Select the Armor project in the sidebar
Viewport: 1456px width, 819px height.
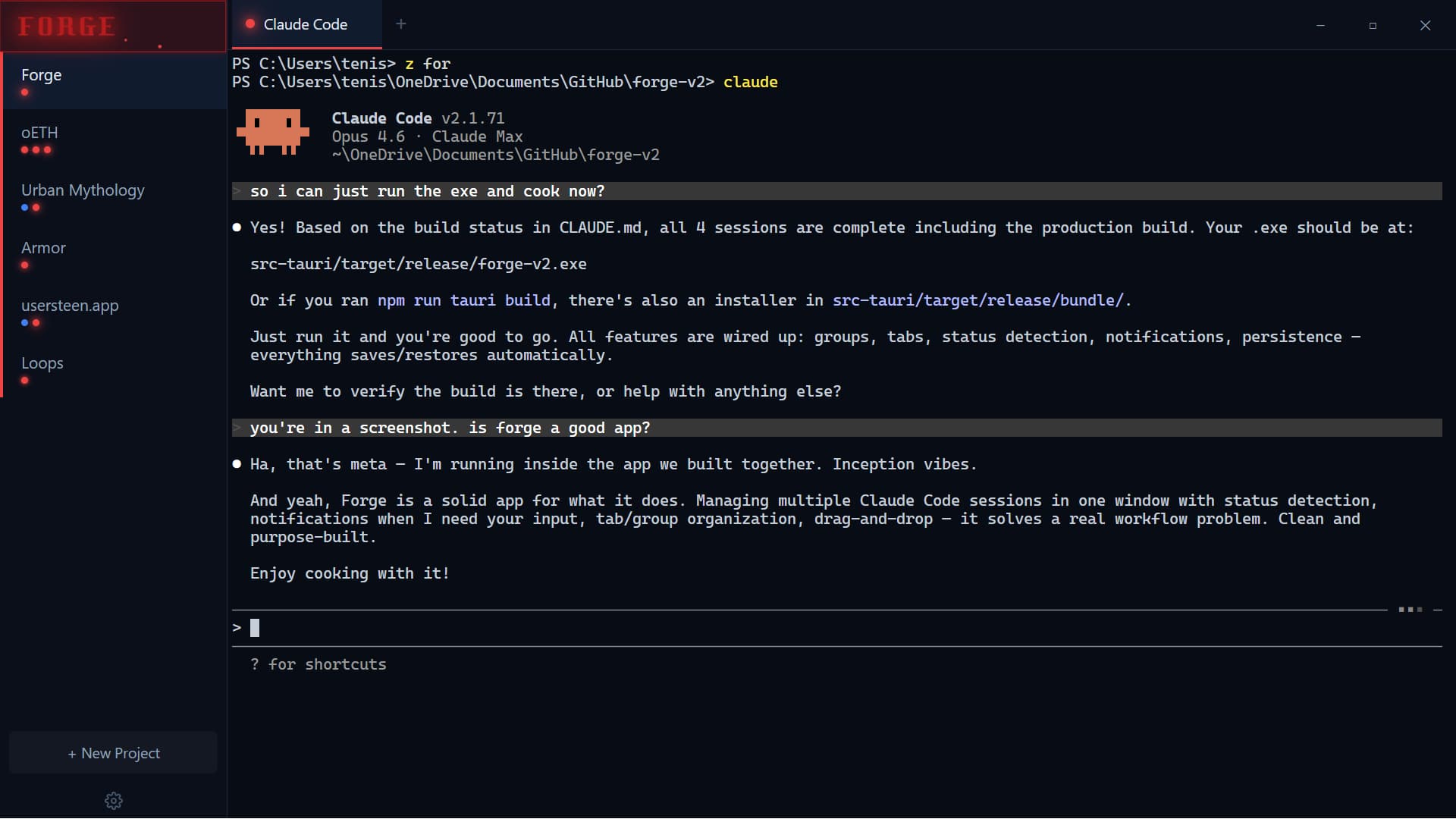point(43,247)
